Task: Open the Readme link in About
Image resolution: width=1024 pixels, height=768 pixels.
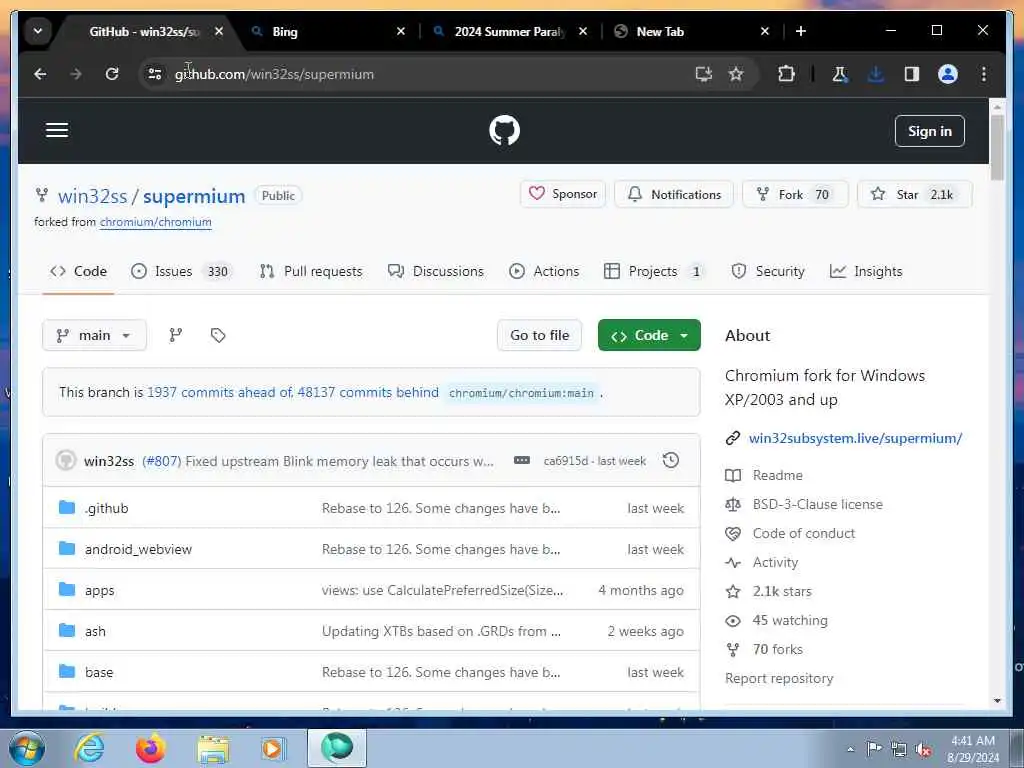Action: (x=777, y=475)
